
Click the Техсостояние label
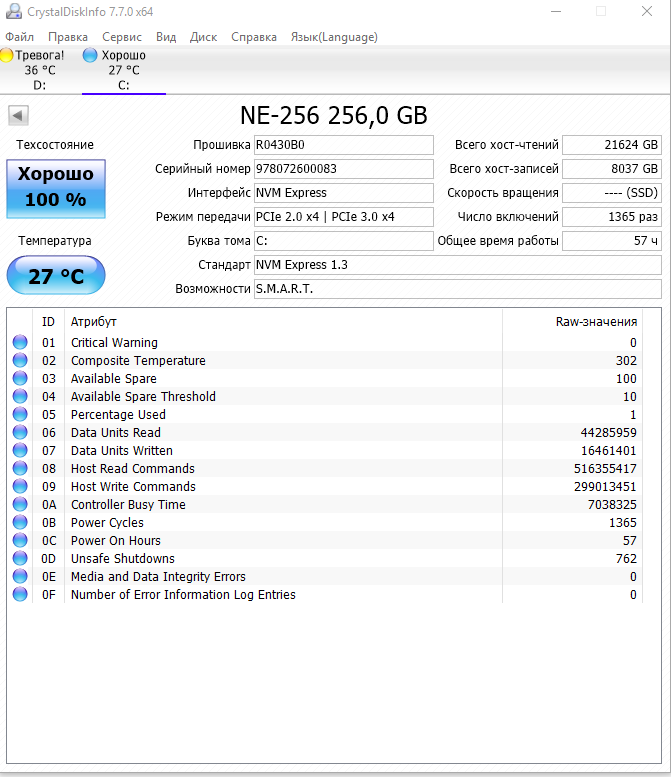(x=55, y=145)
